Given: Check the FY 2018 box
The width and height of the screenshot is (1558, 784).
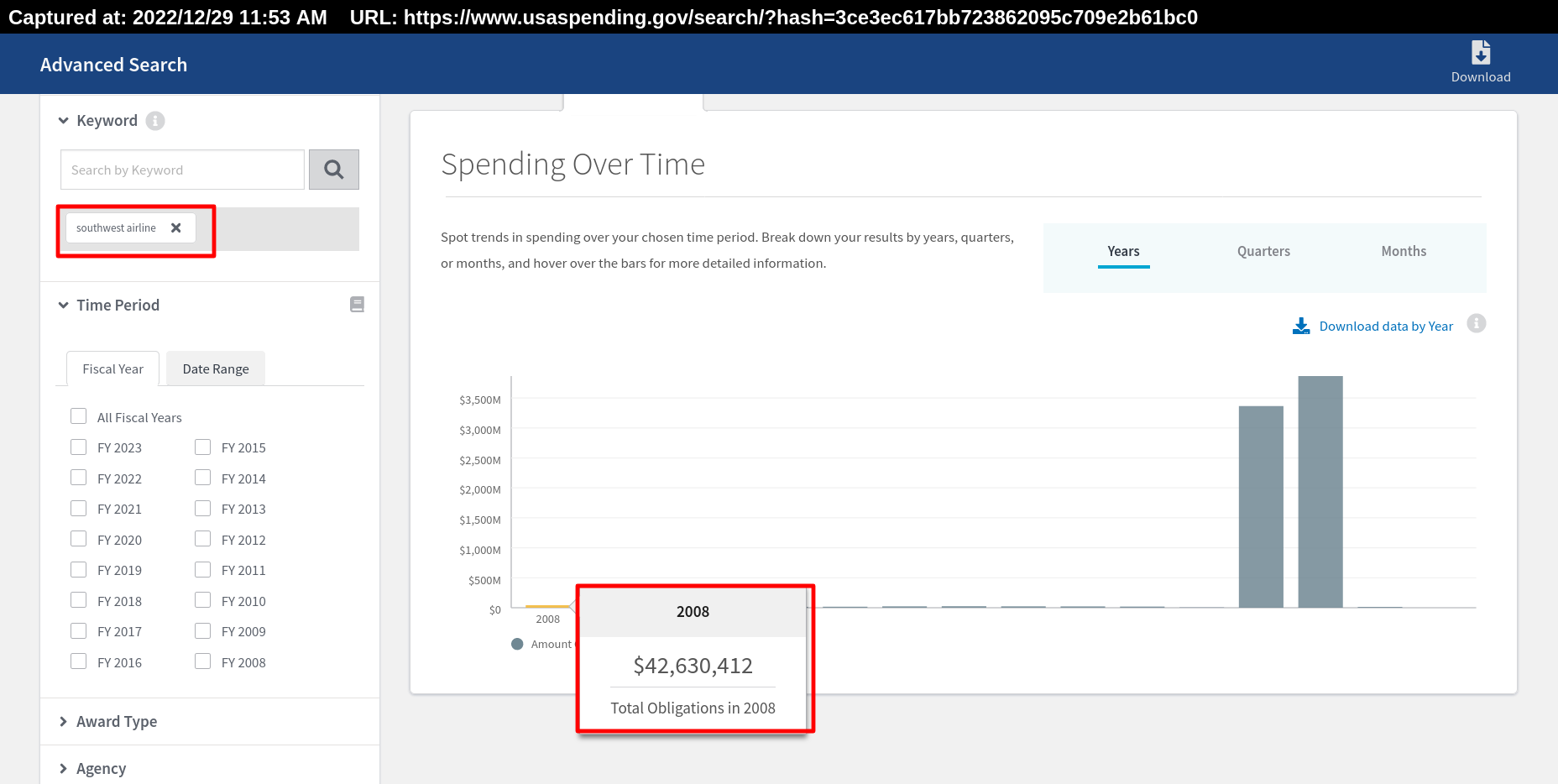Looking at the screenshot, I should tap(79, 600).
